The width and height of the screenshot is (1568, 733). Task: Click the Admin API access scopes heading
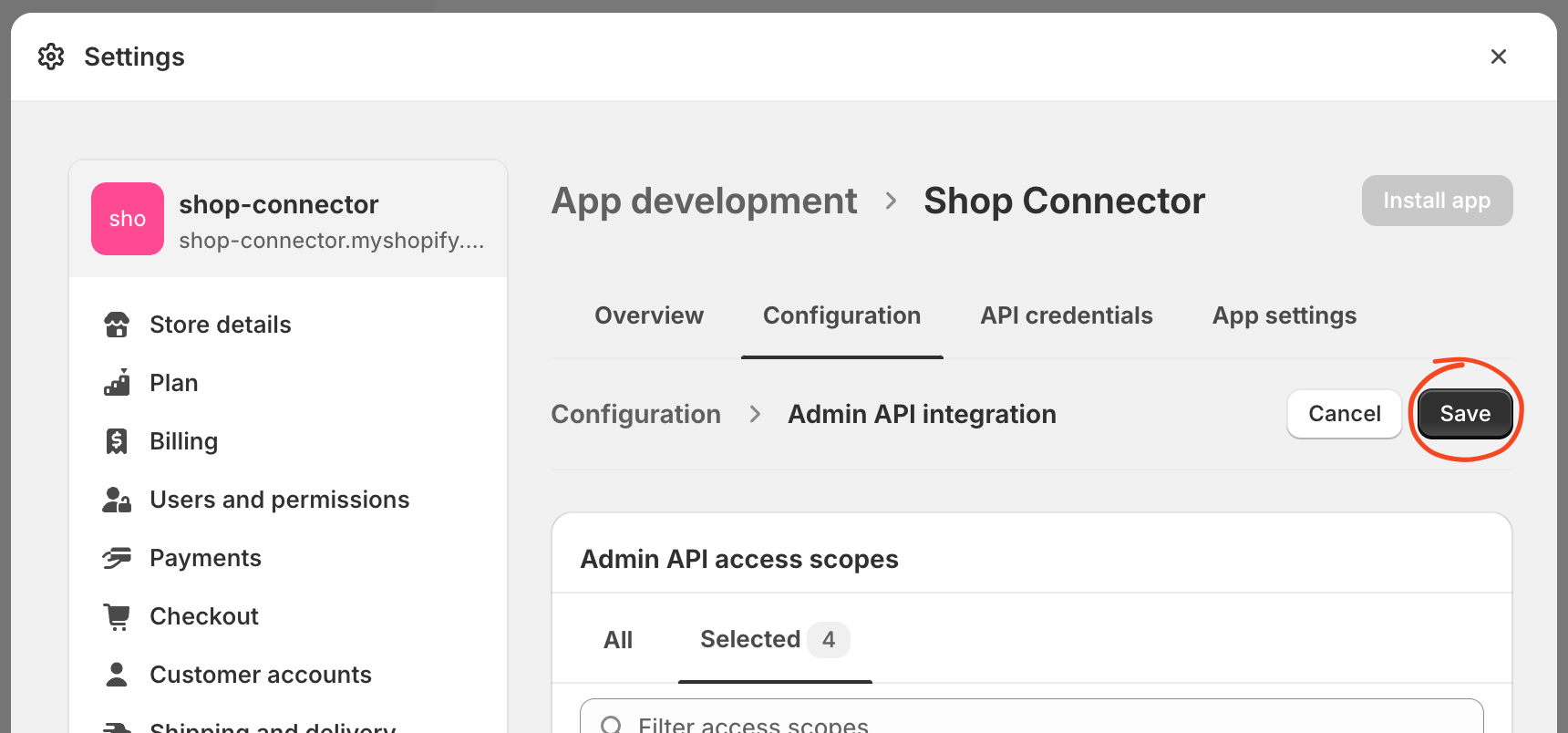click(x=739, y=559)
